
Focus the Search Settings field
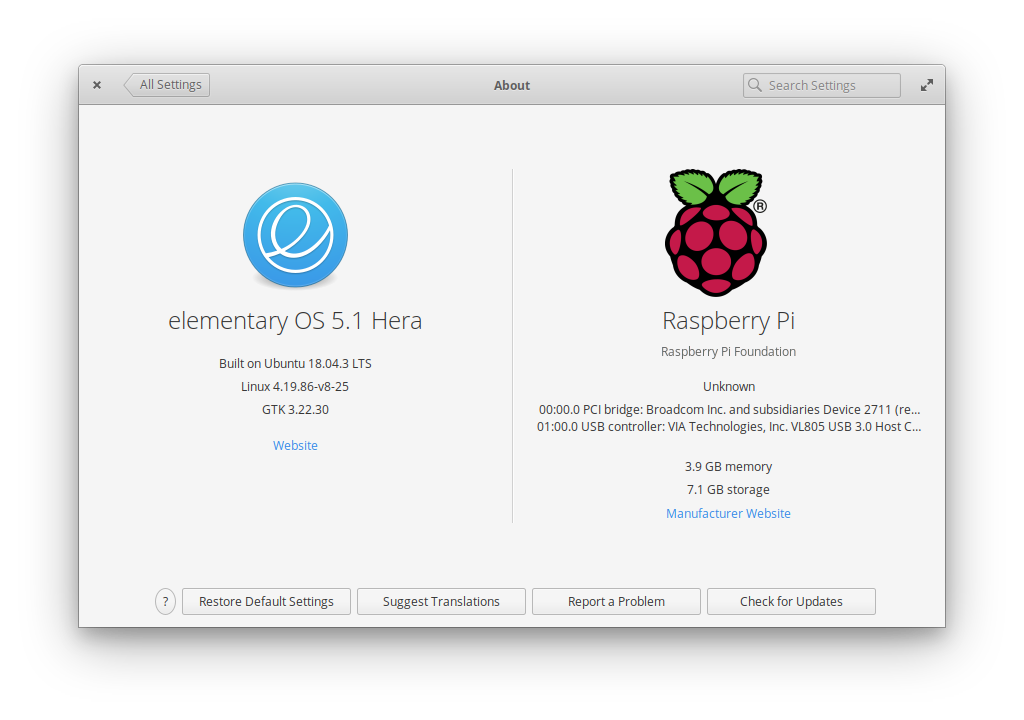click(828, 85)
